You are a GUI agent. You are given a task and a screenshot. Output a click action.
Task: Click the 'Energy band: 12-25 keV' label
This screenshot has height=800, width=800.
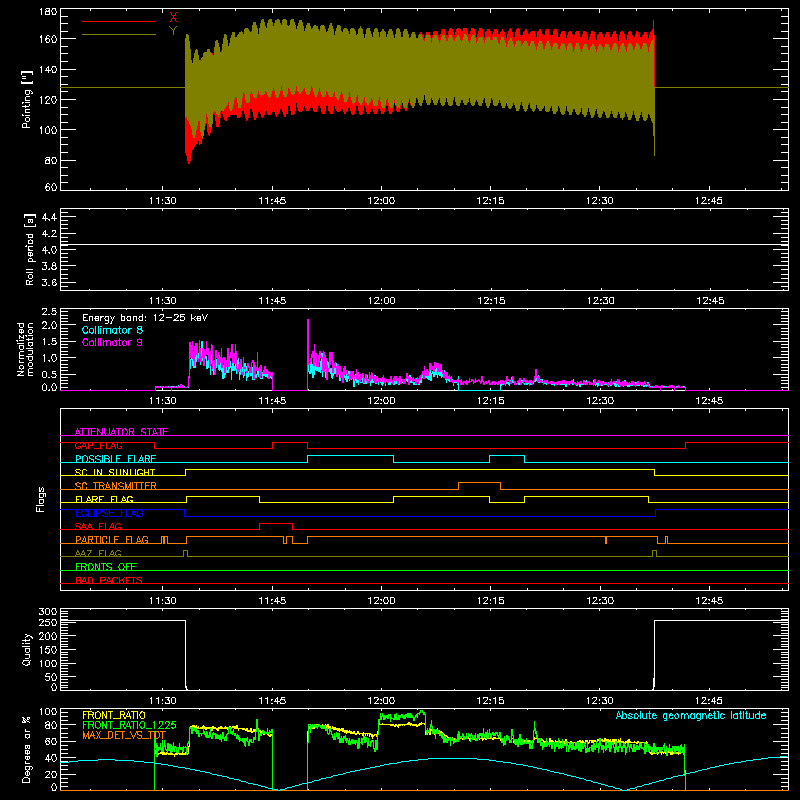[x=145, y=318]
